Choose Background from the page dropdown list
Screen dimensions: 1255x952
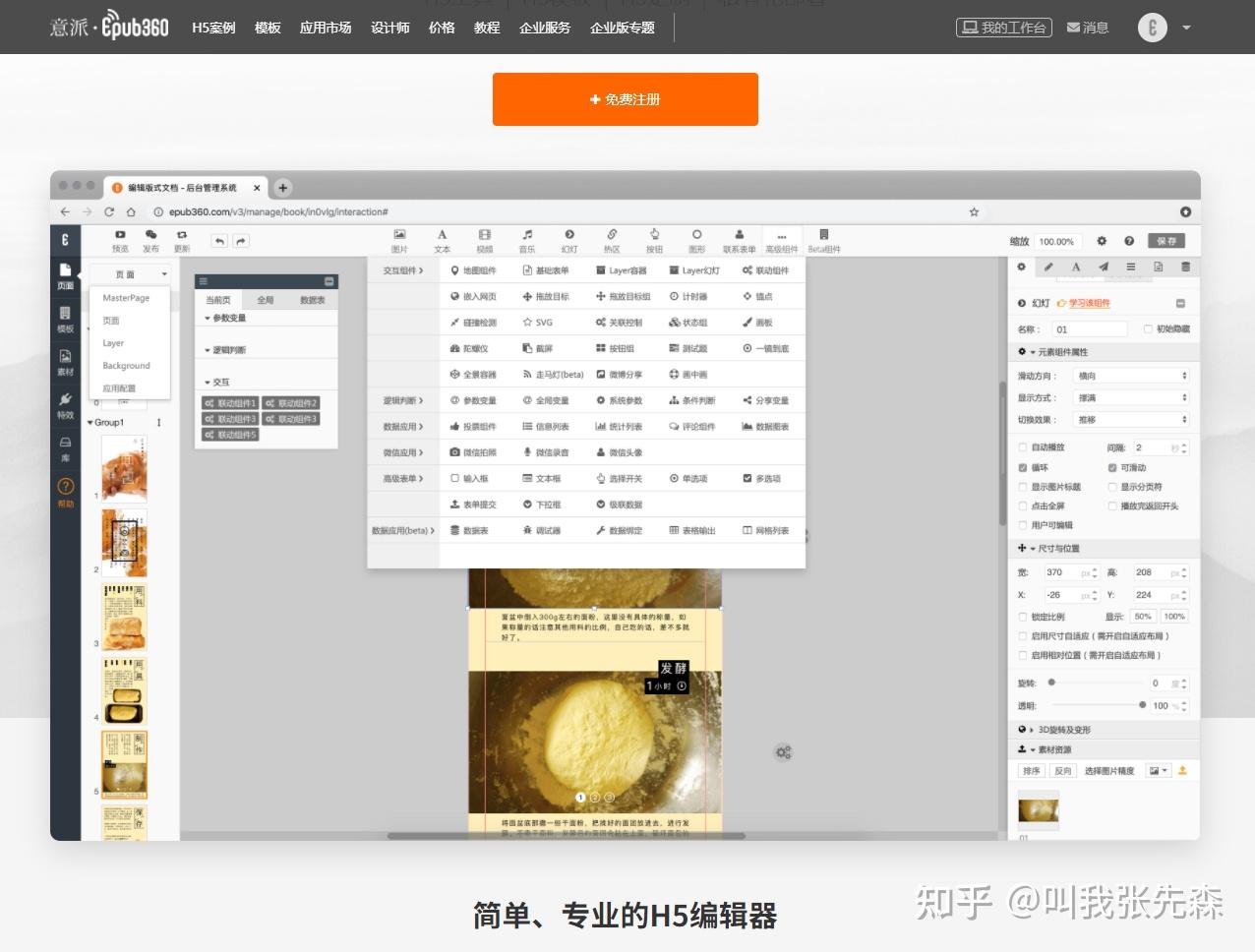point(126,365)
